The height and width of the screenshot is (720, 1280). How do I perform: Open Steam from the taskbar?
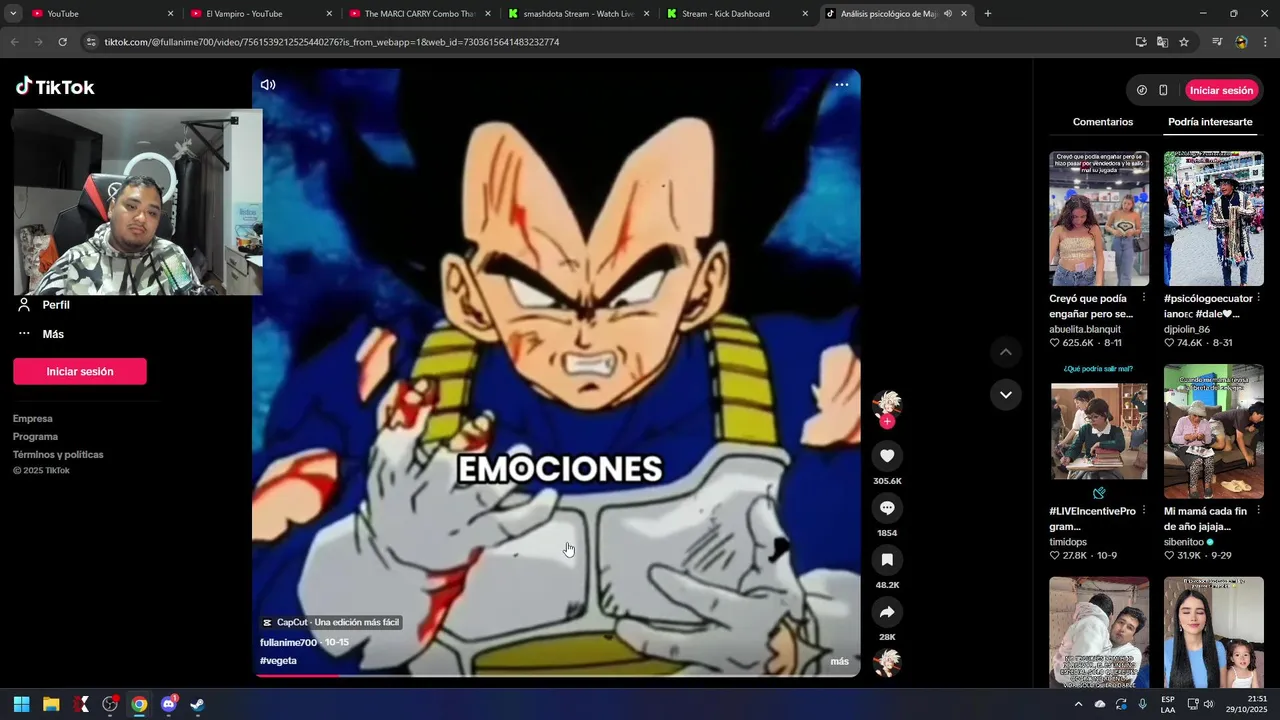point(198,704)
